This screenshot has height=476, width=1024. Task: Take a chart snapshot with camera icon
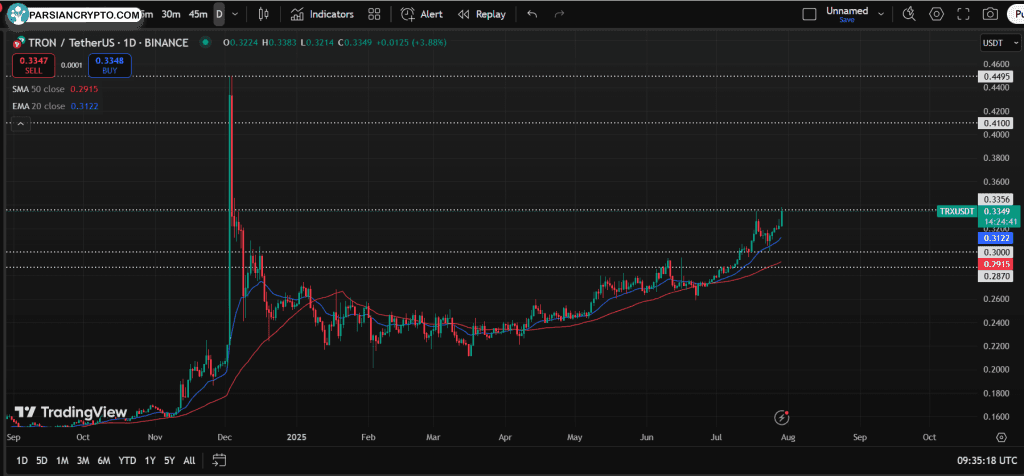click(x=991, y=14)
